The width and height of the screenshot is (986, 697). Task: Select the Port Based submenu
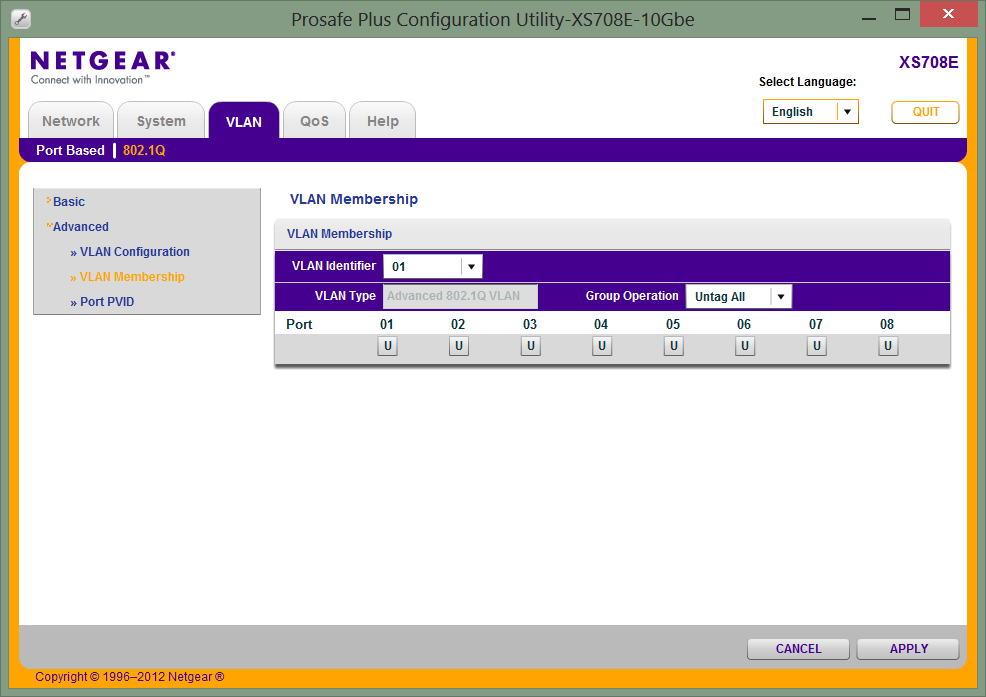70,150
